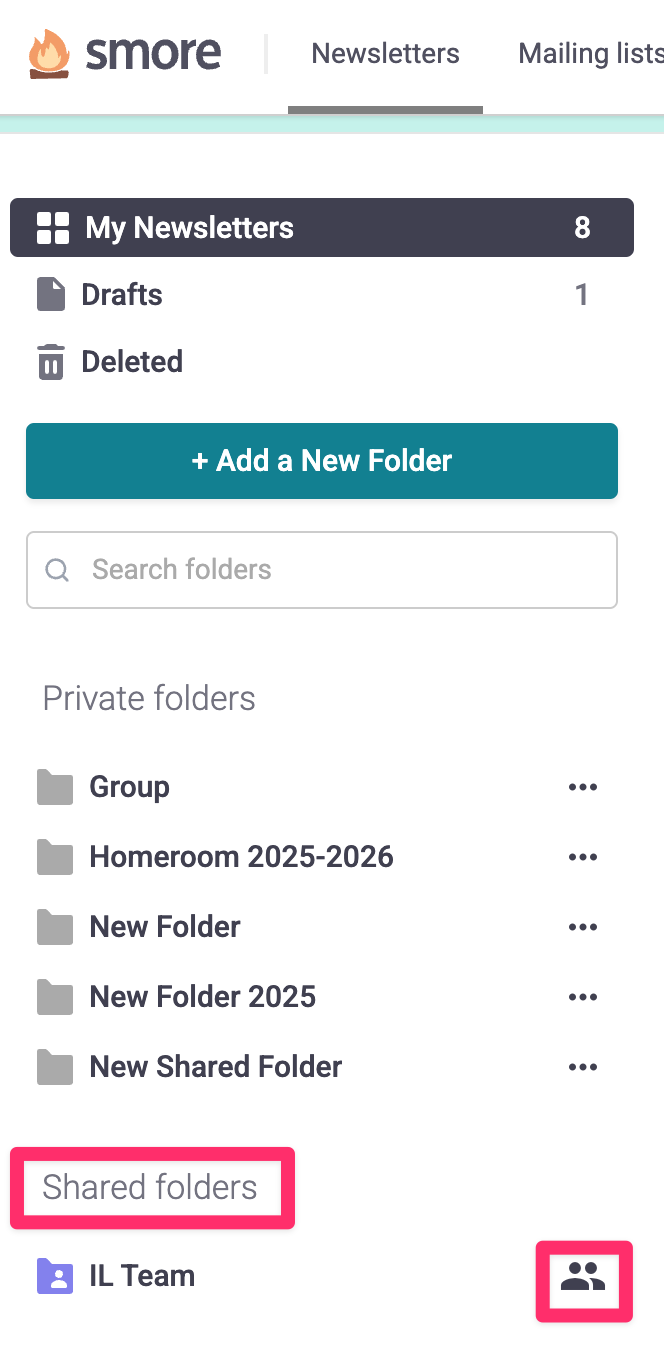The image size is (664, 1348).
Task: Click the Drafts document icon
Action: coord(51,295)
